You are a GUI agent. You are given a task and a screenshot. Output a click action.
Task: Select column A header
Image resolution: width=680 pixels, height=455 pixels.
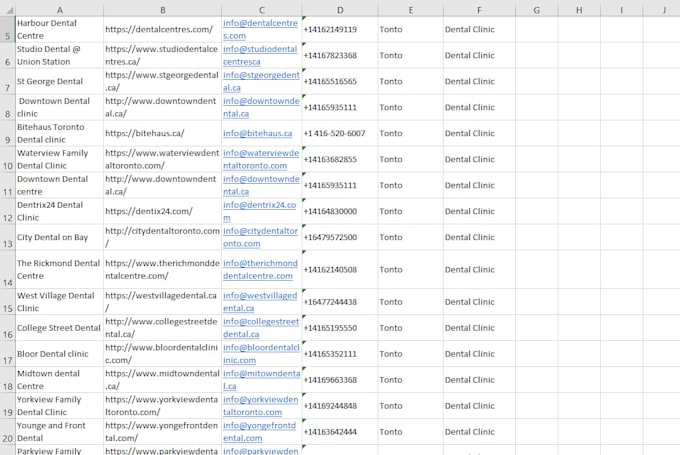pos(59,10)
